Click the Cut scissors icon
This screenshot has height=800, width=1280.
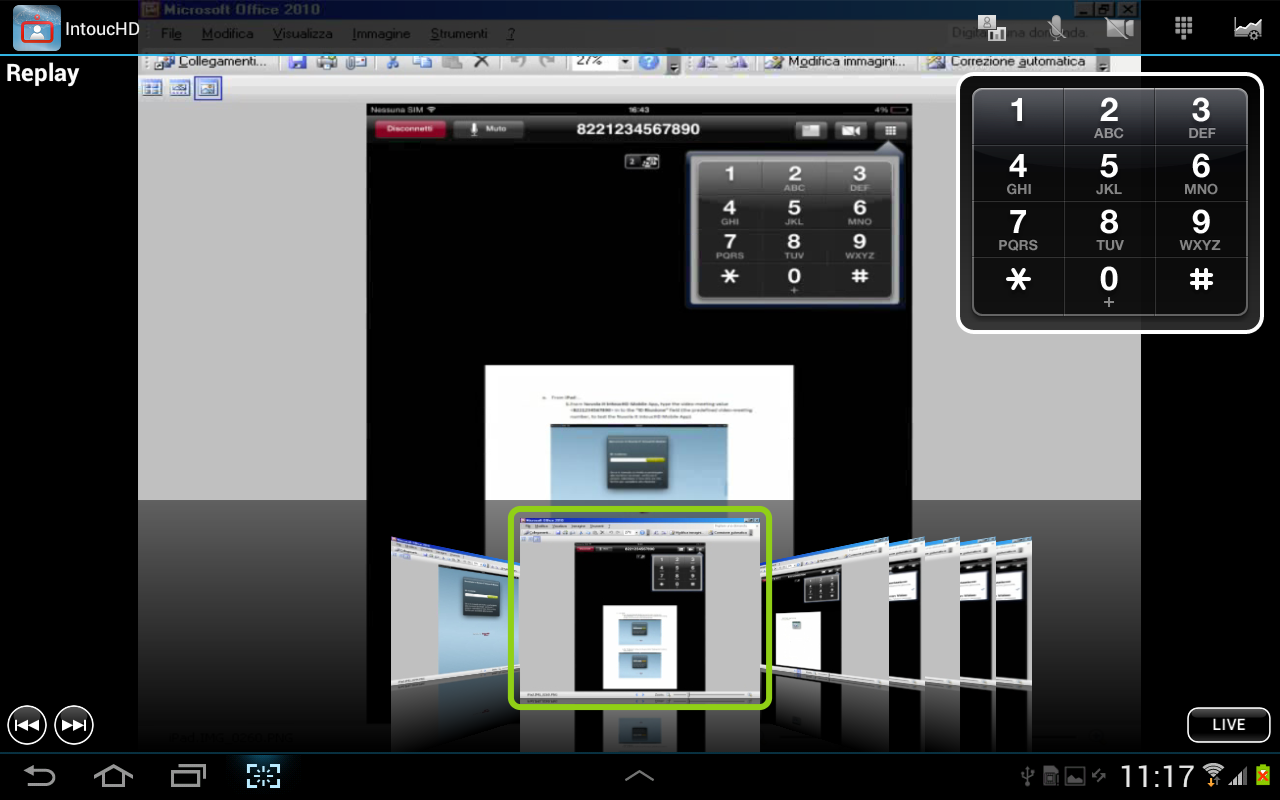pos(393,61)
